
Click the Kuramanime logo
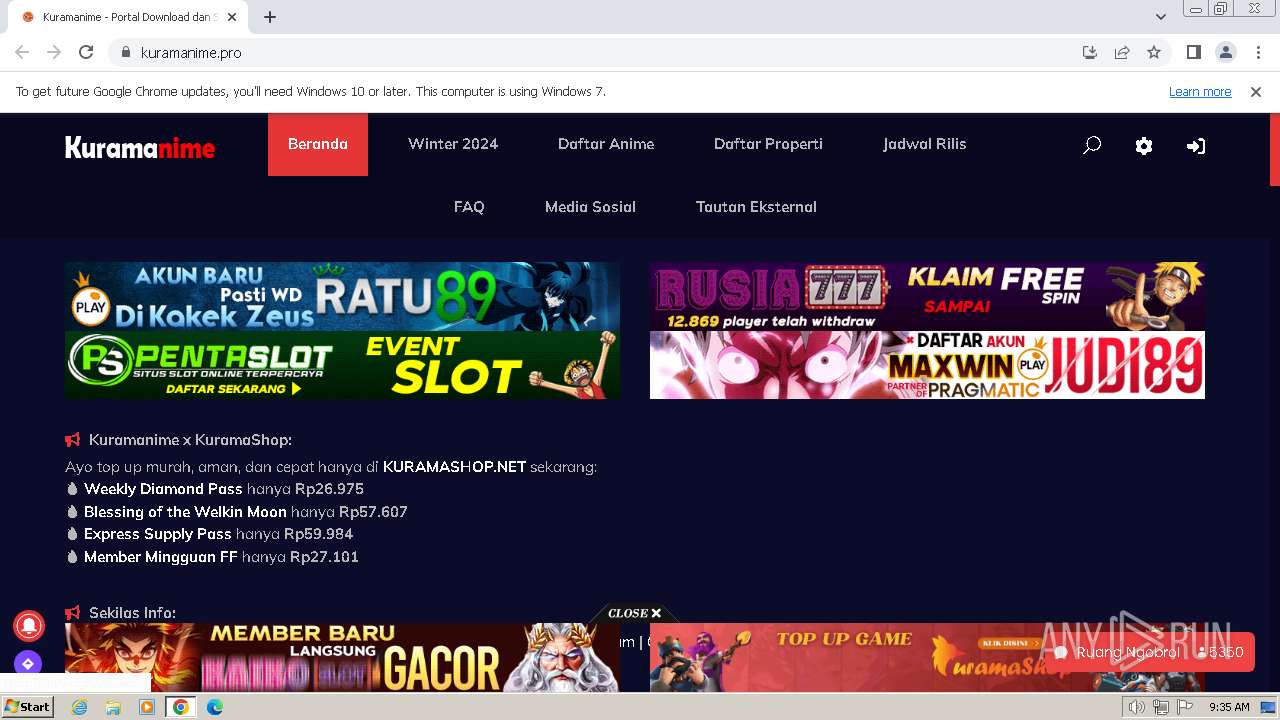(x=140, y=148)
